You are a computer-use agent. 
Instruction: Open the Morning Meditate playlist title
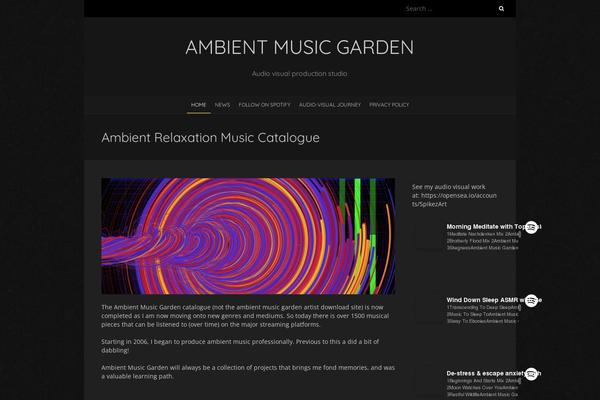coord(485,226)
